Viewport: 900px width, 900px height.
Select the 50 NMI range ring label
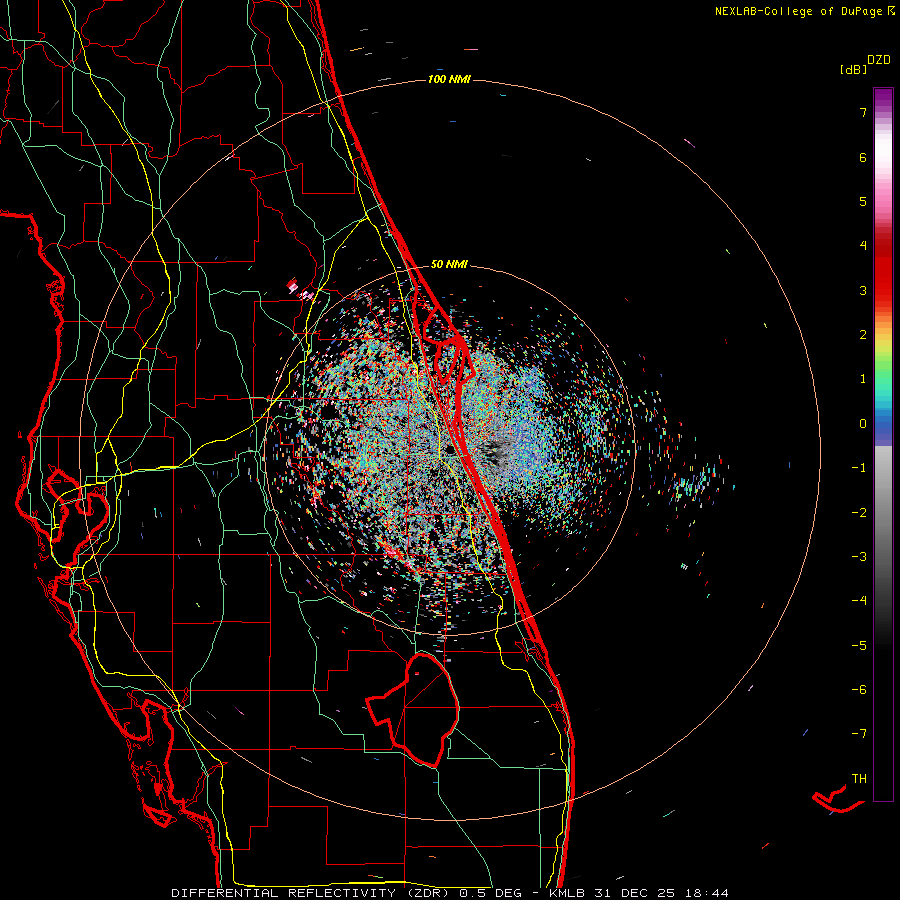tap(449, 264)
